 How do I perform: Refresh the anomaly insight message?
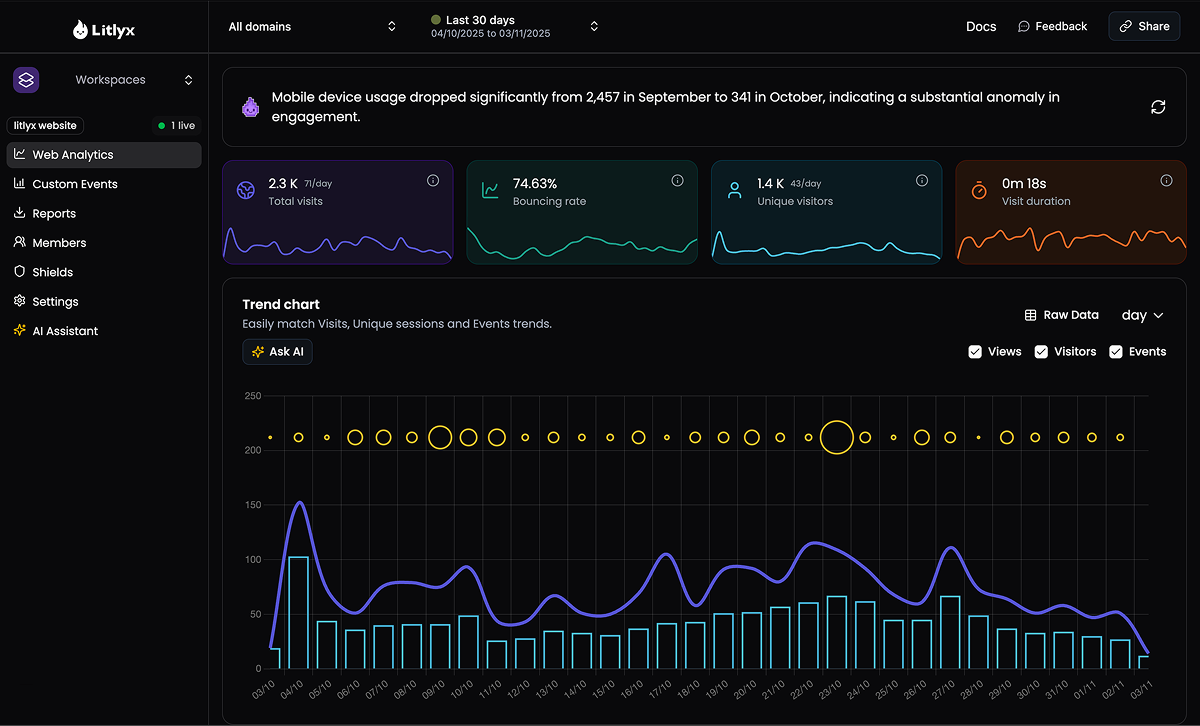coord(1158,105)
